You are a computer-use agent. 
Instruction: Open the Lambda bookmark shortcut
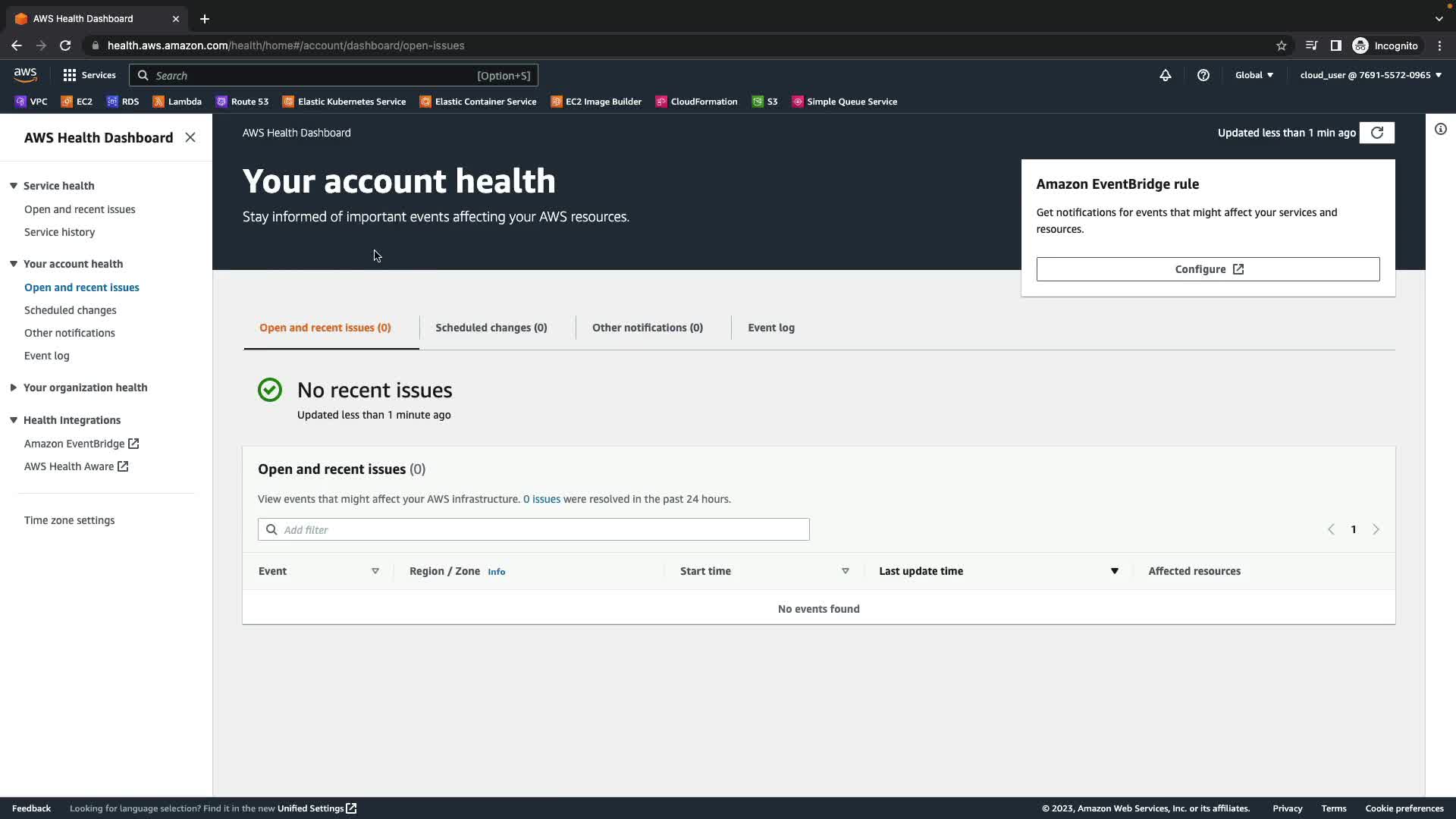pyautogui.click(x=177, y=102)
